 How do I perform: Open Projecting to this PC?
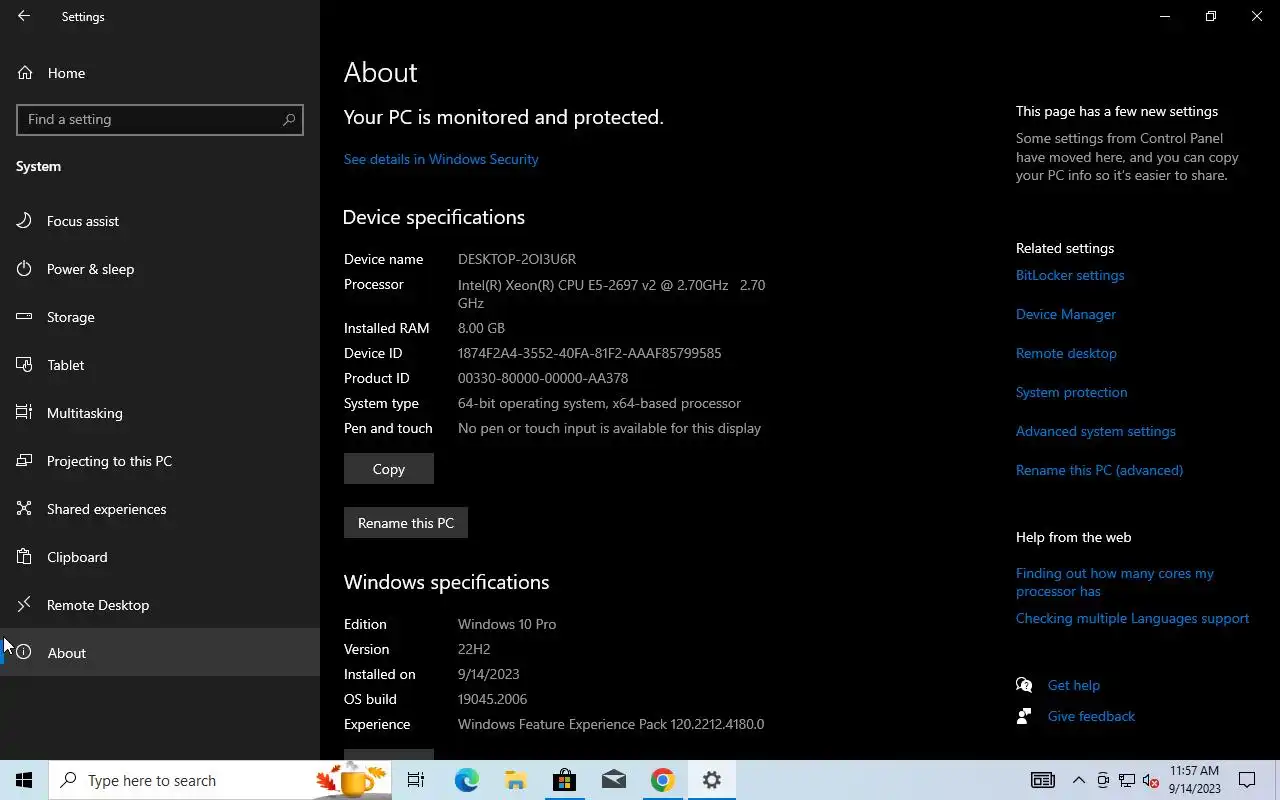click(160, 461)
